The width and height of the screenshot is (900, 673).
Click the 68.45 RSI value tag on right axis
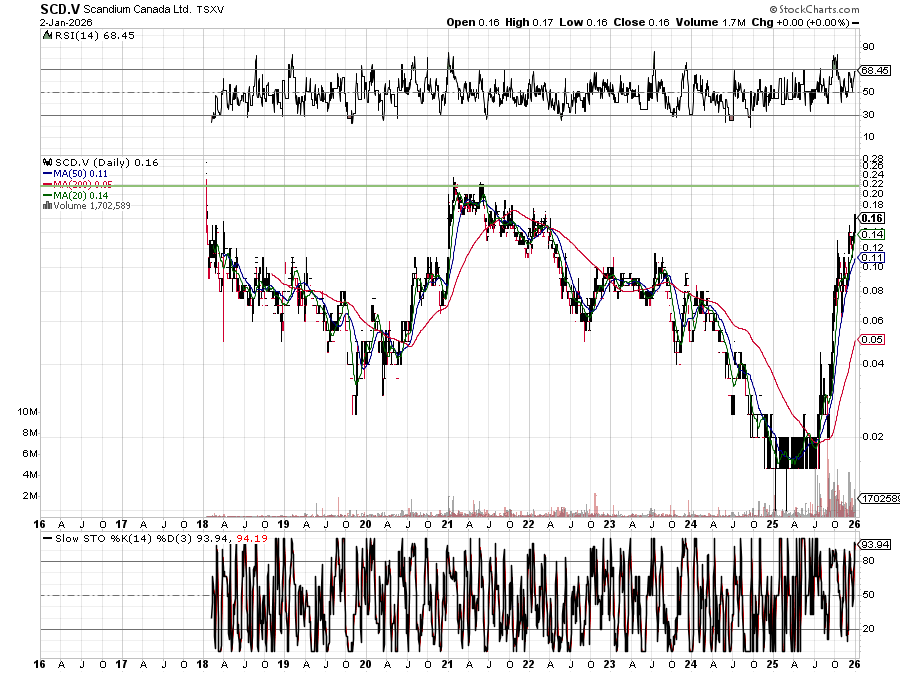point(875,70)
